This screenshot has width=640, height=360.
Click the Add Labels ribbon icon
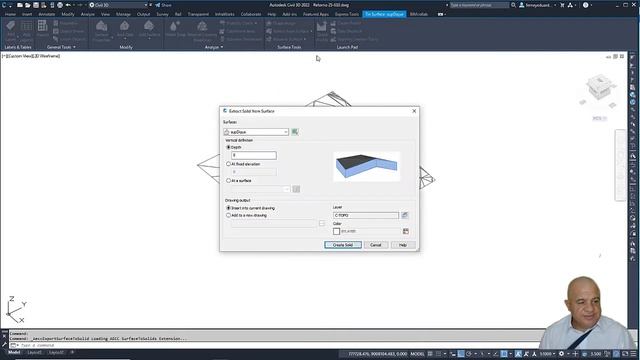[11, 30]
